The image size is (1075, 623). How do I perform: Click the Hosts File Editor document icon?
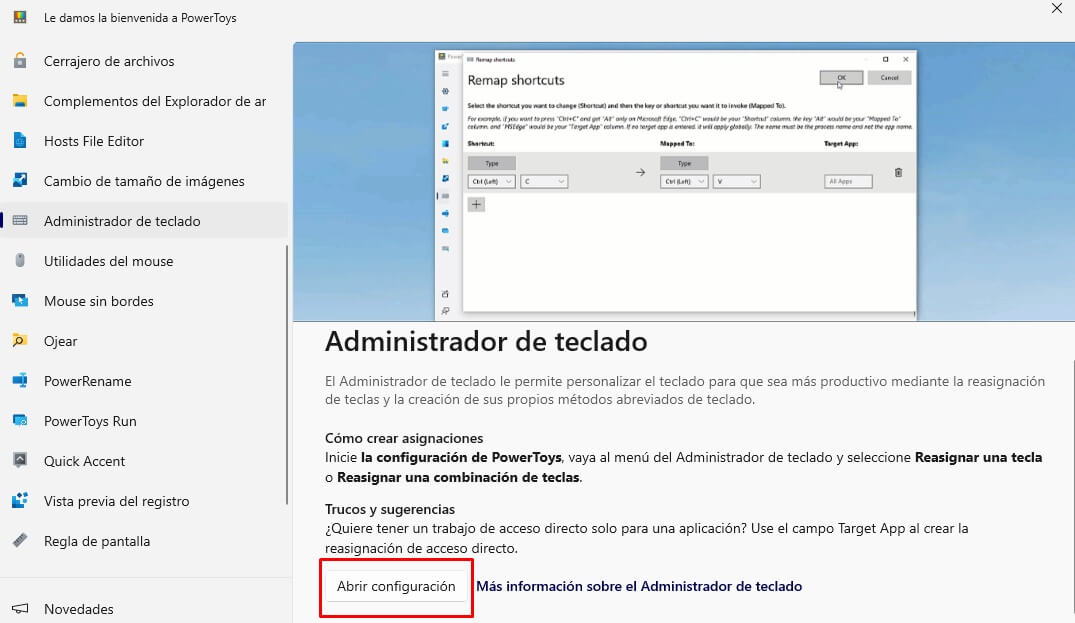[x=20, y=141]
